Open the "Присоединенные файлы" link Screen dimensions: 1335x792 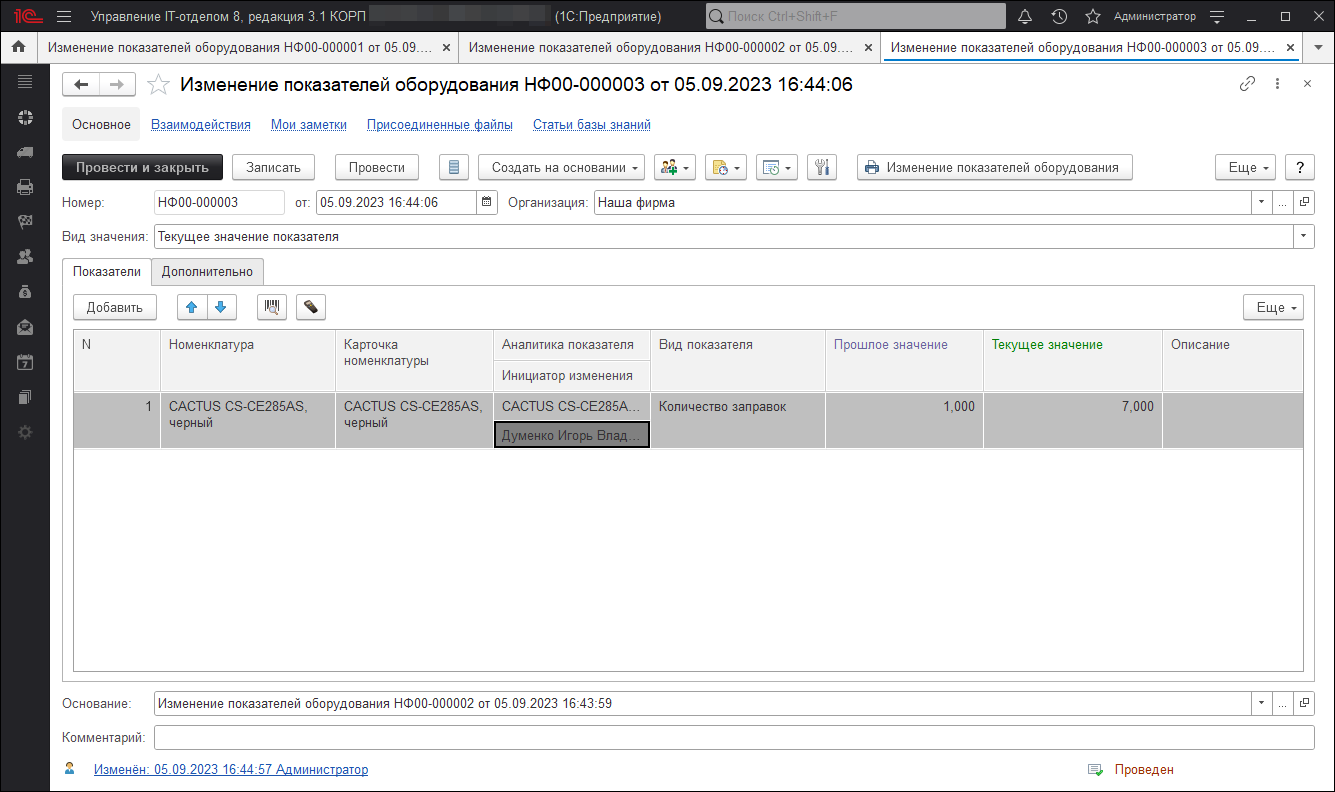(439, 125)
